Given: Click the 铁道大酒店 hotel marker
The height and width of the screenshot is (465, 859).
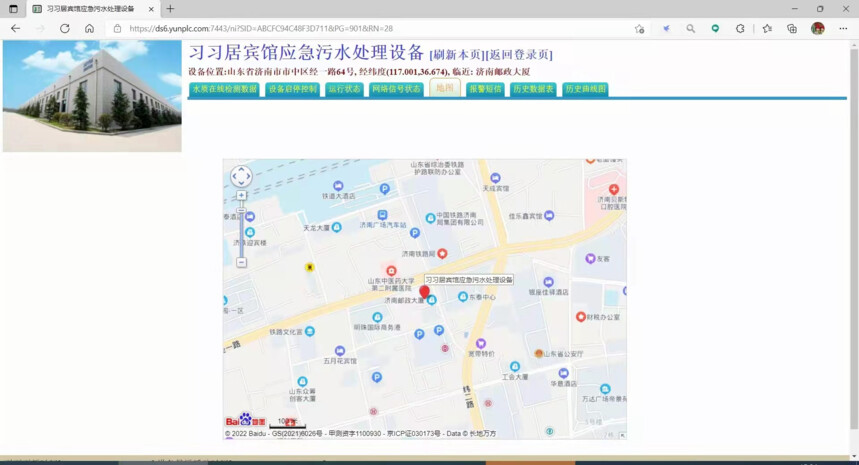Looking at the screenshot, I should pos(338,186).
